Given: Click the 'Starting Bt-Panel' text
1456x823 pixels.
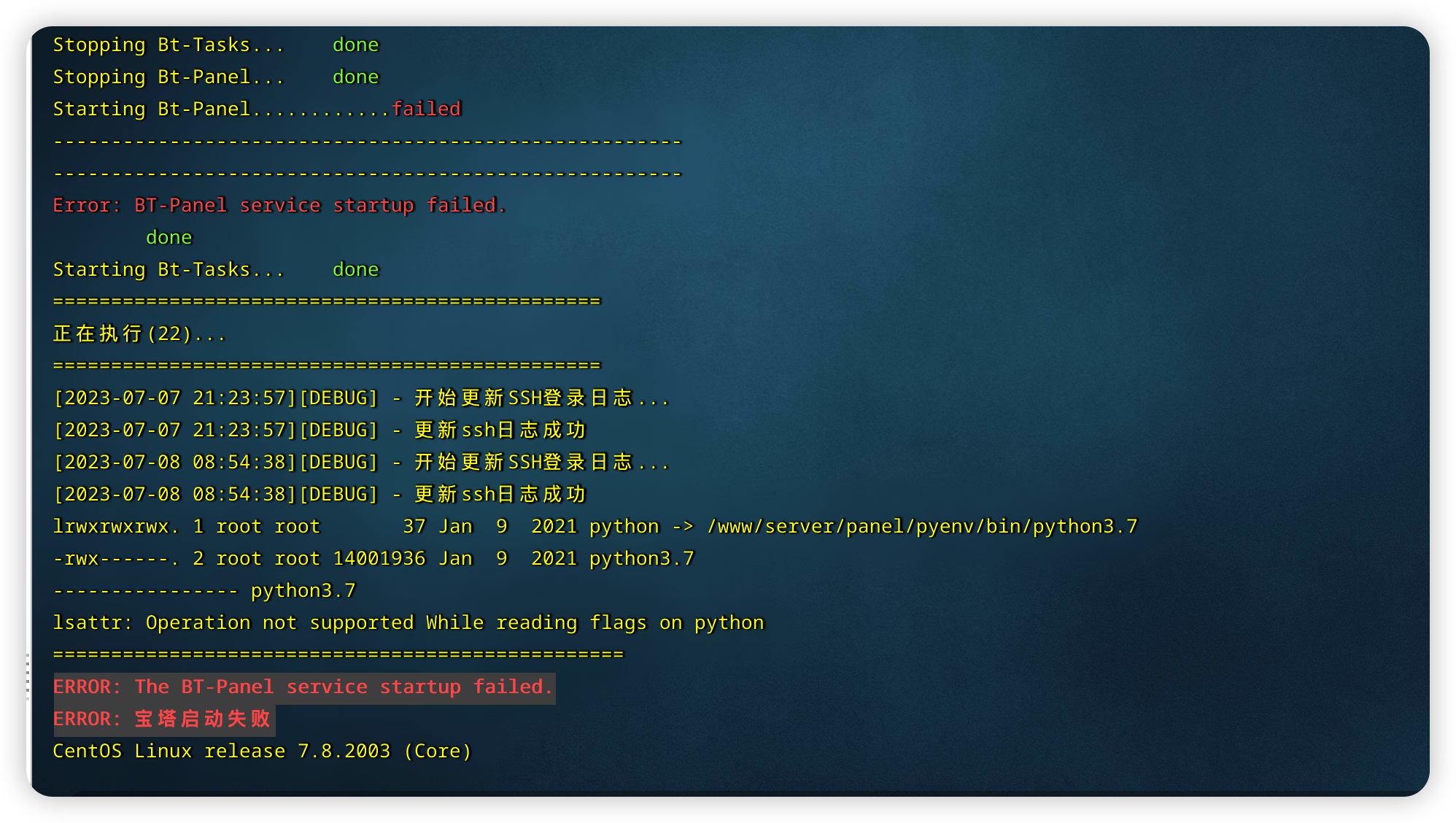Looking at the screenshot, I should (x=152, y=109).
